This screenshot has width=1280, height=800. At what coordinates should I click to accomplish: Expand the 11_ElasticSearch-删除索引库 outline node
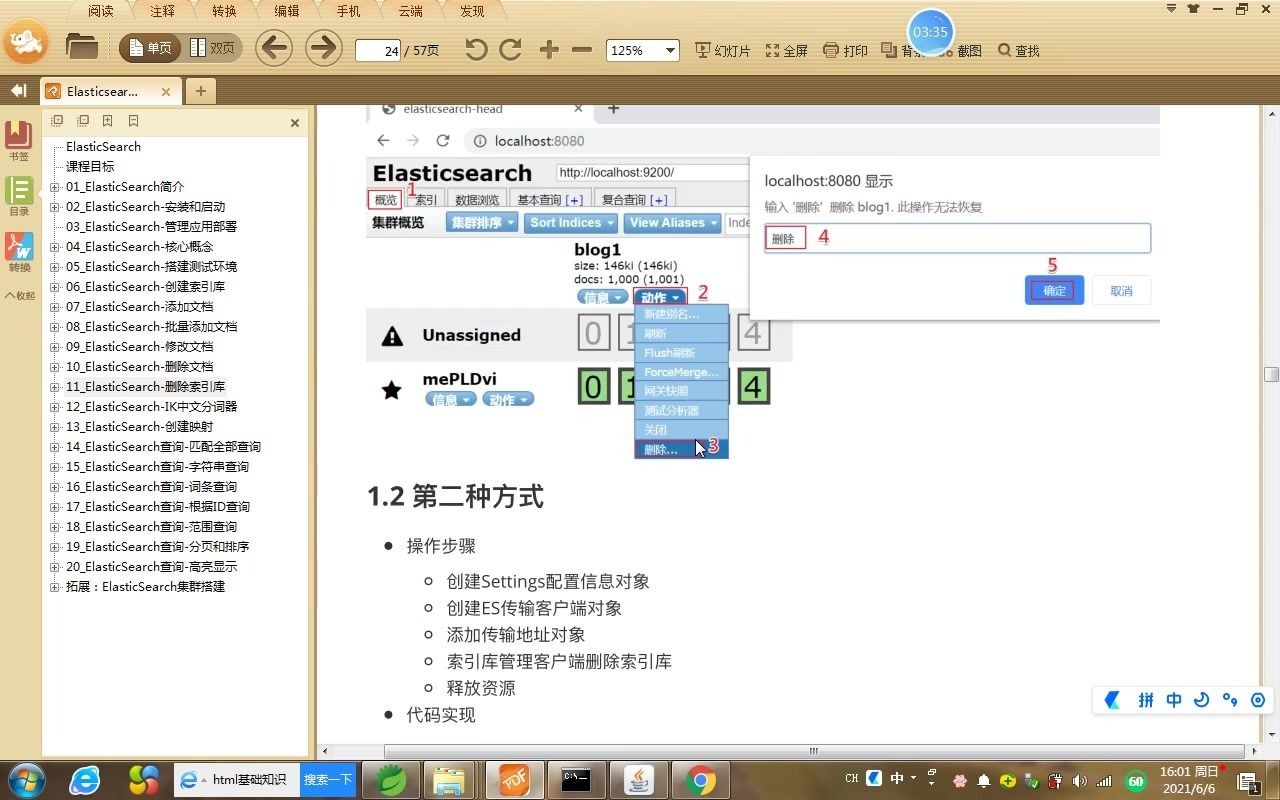point(55,387)
